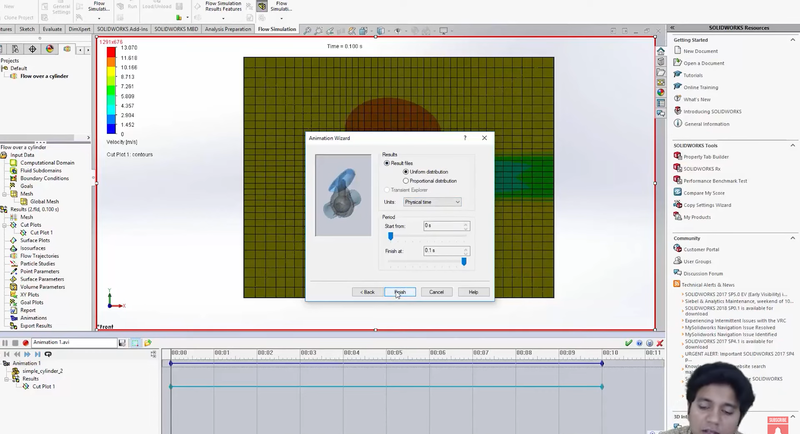Click the animation region selection icon

(135, 343)
